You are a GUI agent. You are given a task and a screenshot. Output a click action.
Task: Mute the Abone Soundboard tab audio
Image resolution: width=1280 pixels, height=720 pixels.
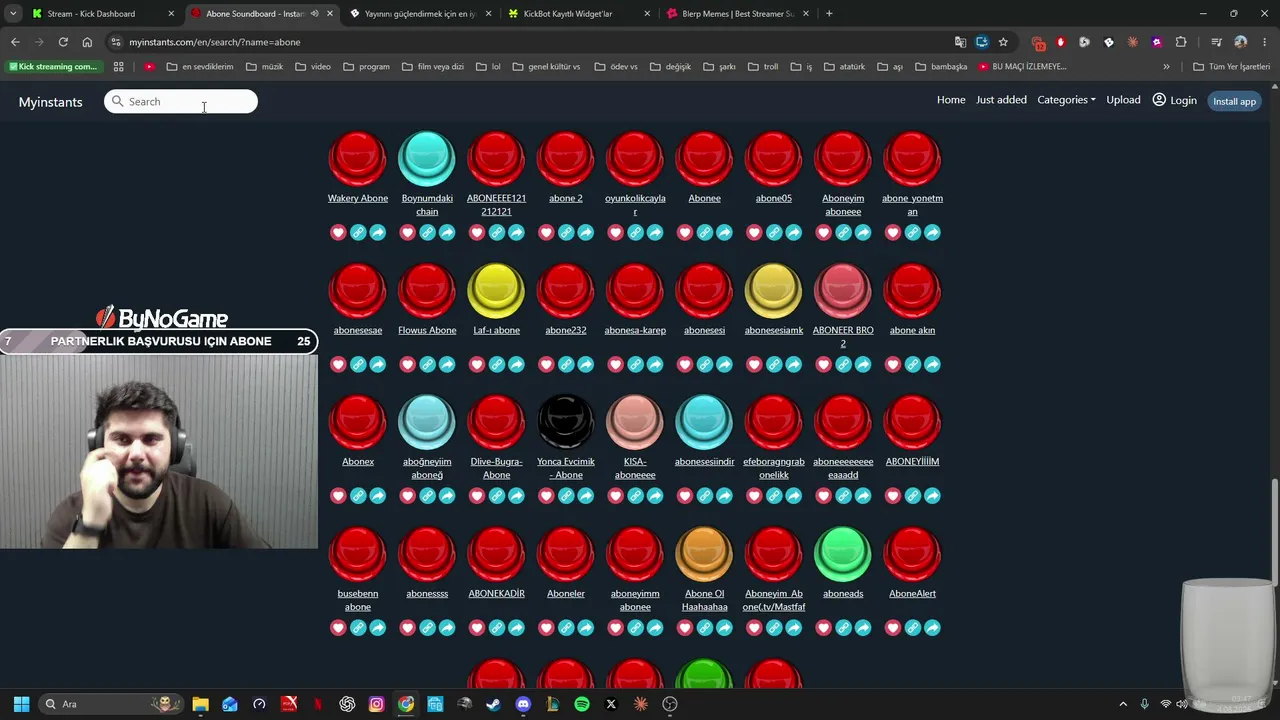coord(314,14)
